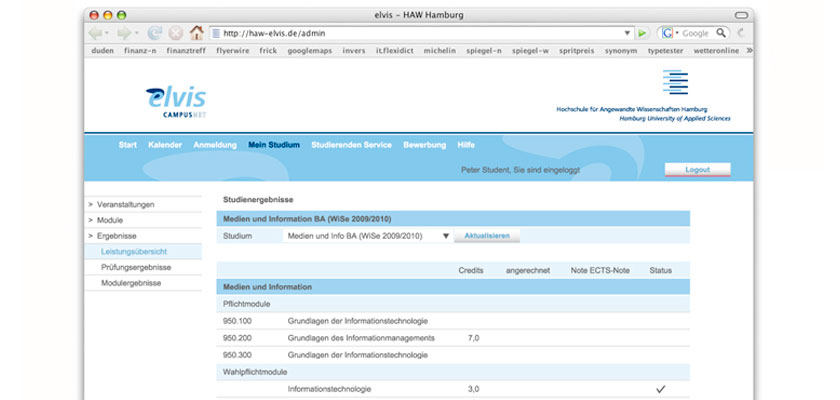Viewport: 840px width, 400px height.
Task: Collapse the Ergebnisse sidebar section
Action: pos(116,236)
